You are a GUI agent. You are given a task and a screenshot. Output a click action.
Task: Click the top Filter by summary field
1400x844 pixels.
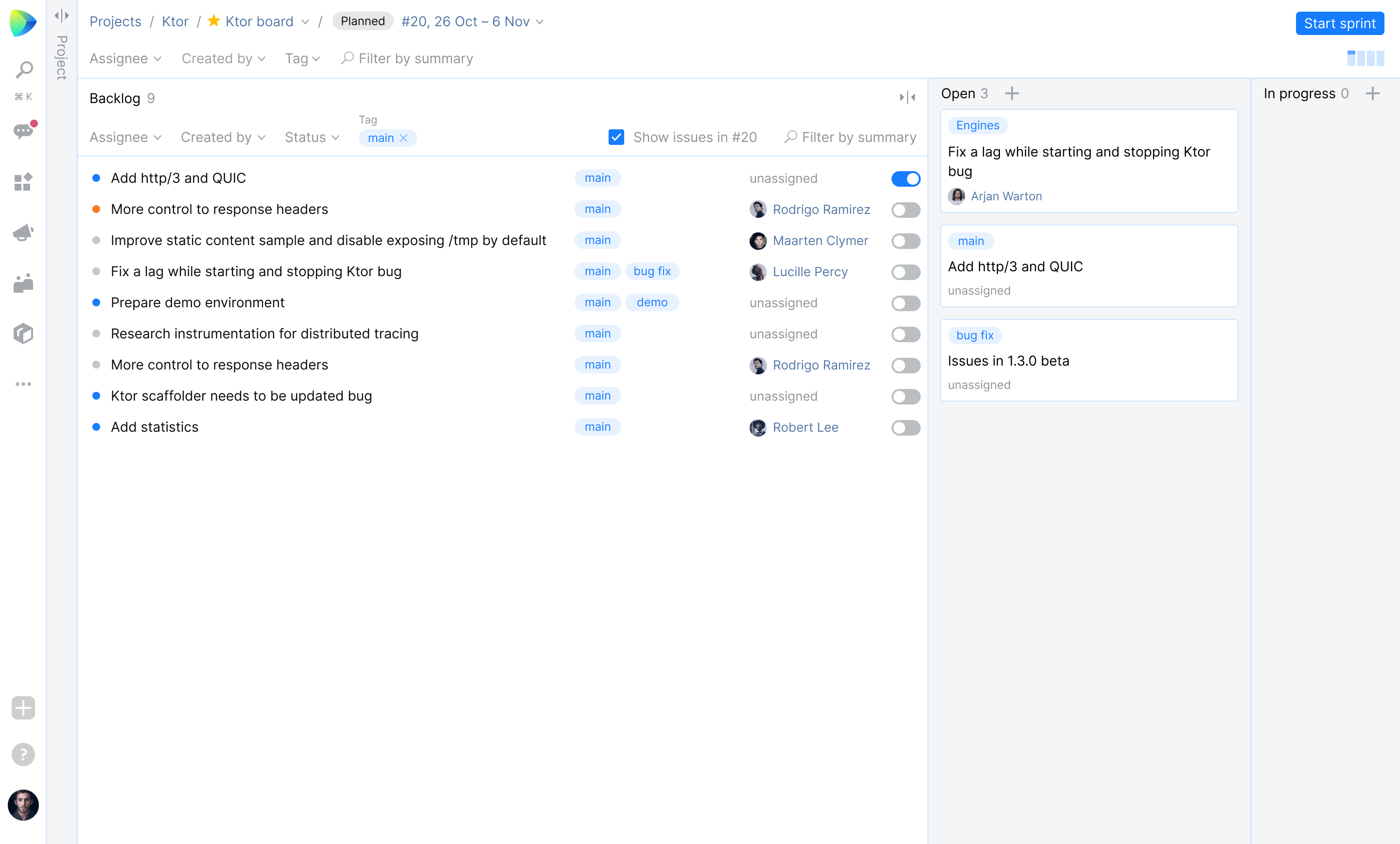pyautogui.click(x=407, y=58)
